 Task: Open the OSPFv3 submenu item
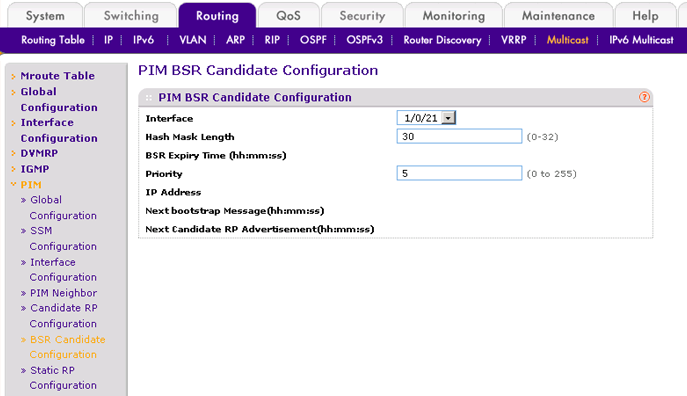[364, 40]
